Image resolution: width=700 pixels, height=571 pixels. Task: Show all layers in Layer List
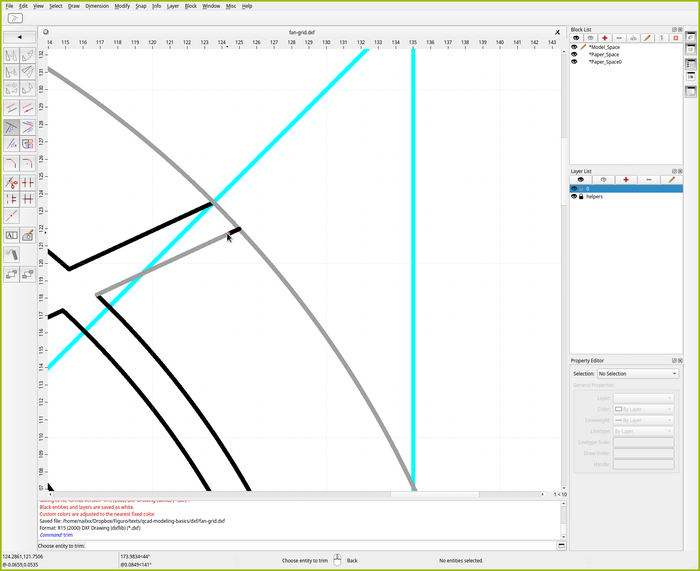tap(579, 179)
